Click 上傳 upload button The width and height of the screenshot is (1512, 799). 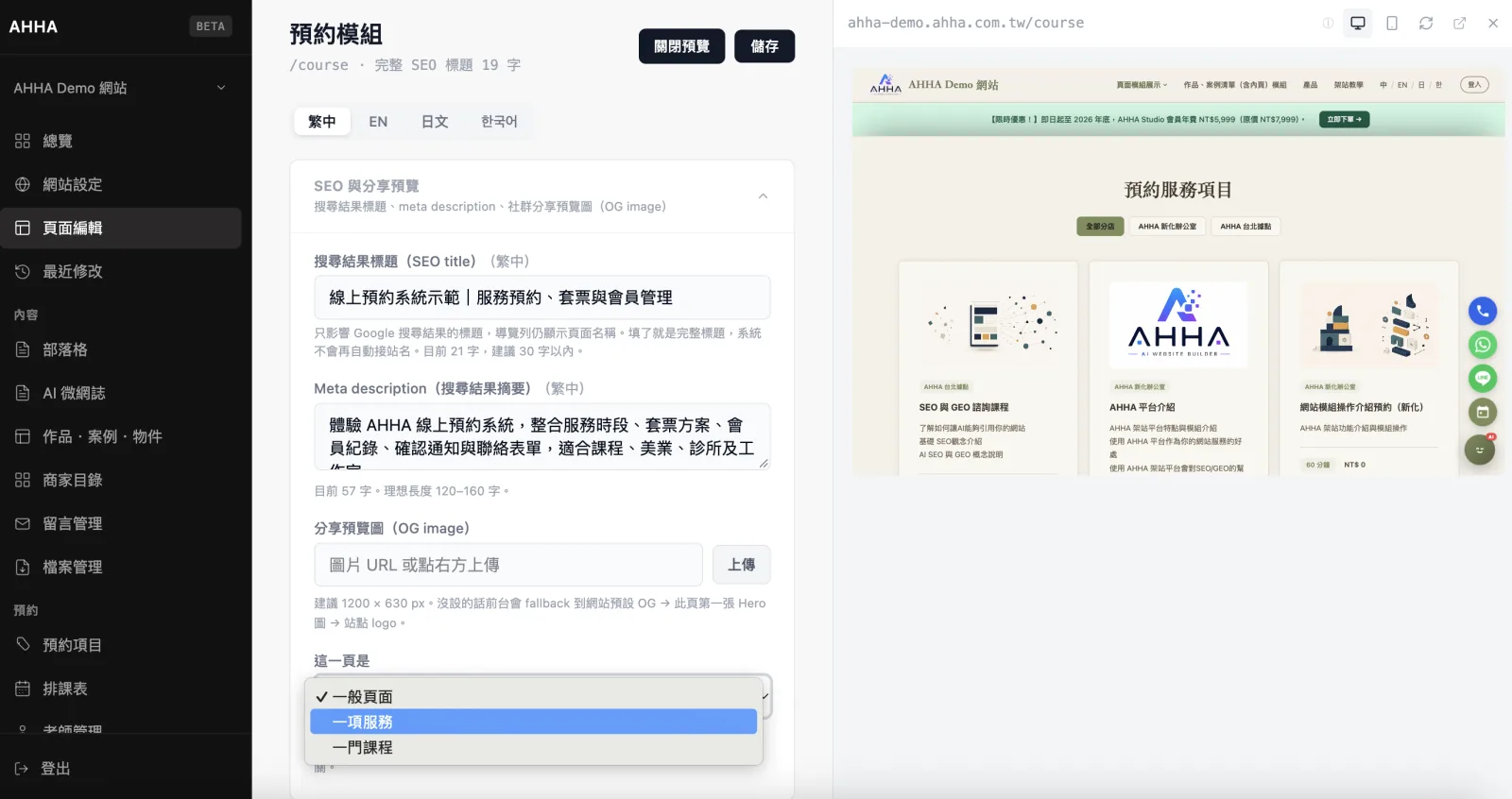pyautogui.click(x=742, y=565)
